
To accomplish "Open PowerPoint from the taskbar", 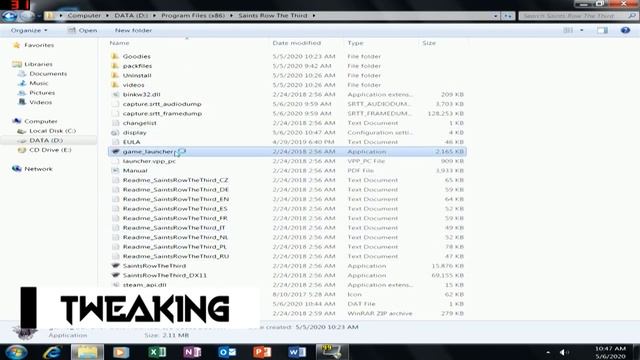I will pyautogui.click(x=262, y=352).
